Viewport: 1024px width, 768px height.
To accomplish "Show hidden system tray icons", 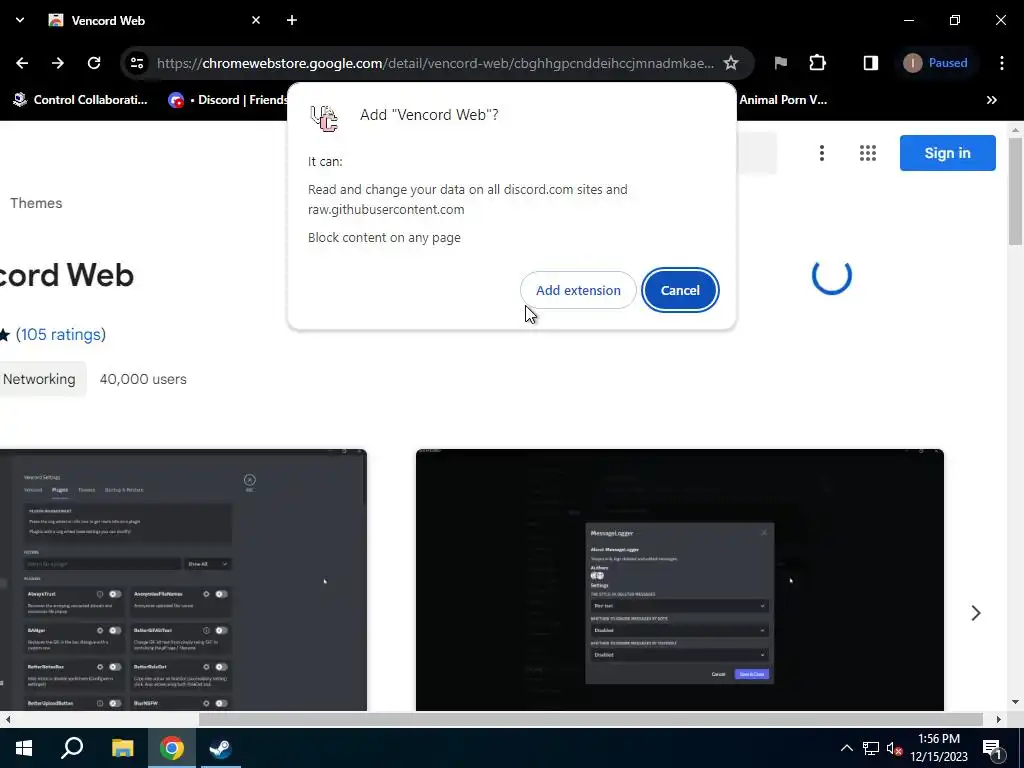I will point(846,748).
